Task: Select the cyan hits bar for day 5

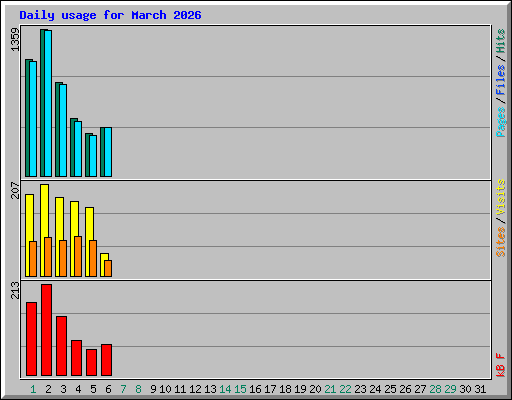Action: coord(93,156)
